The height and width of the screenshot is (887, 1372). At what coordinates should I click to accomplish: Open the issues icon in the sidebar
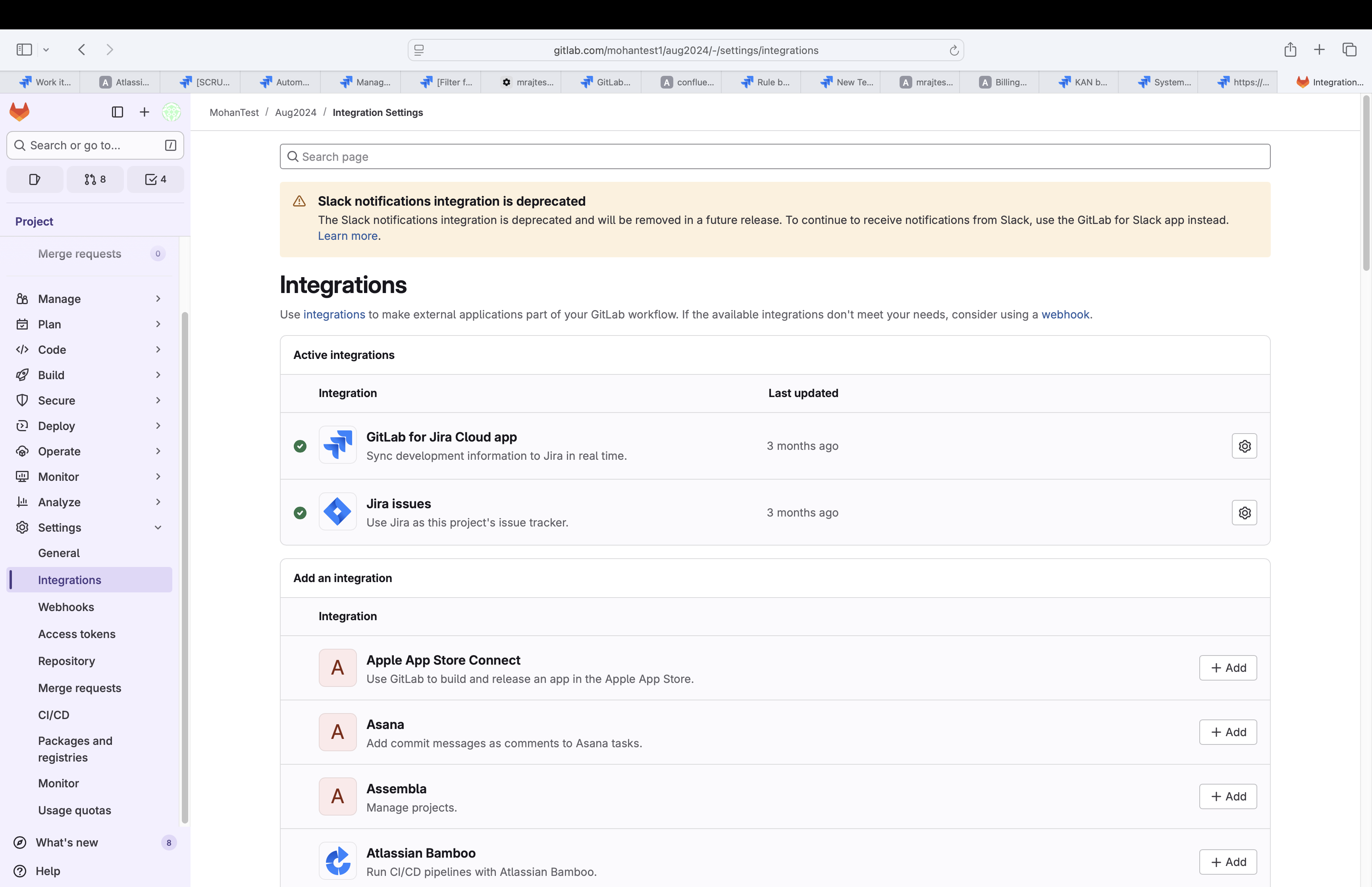click(x=34, y=179)
